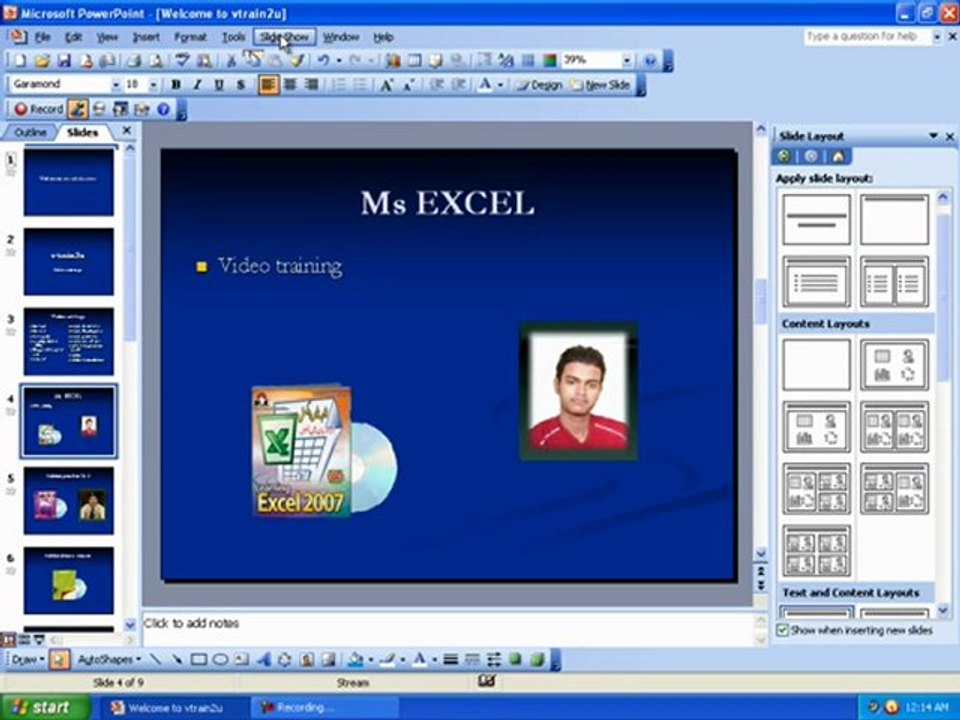Click the Select Objects pointer tool
960x720 pixels.
(x=59, y=659)
